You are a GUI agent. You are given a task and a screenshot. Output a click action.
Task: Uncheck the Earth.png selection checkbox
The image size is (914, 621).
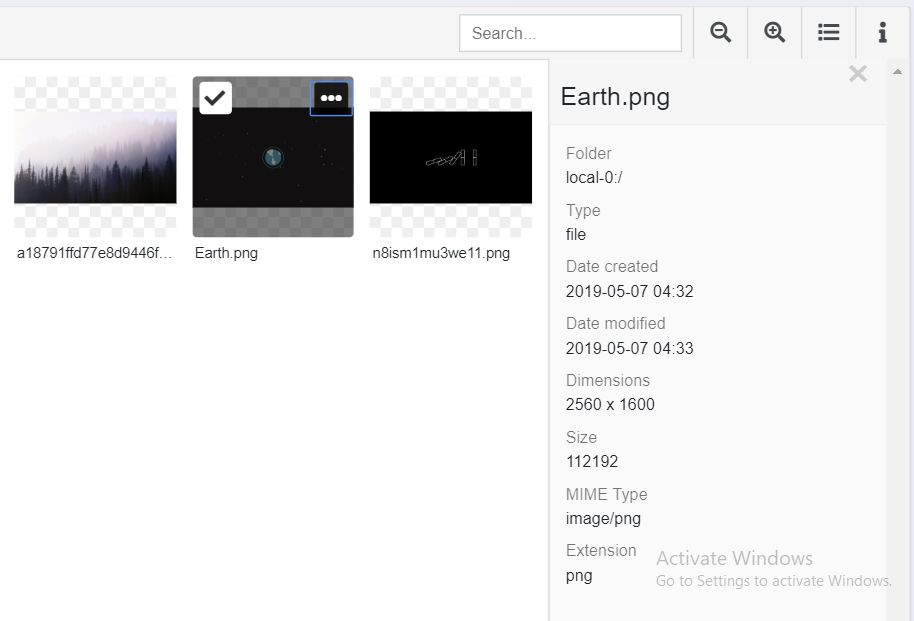point(215,98)
